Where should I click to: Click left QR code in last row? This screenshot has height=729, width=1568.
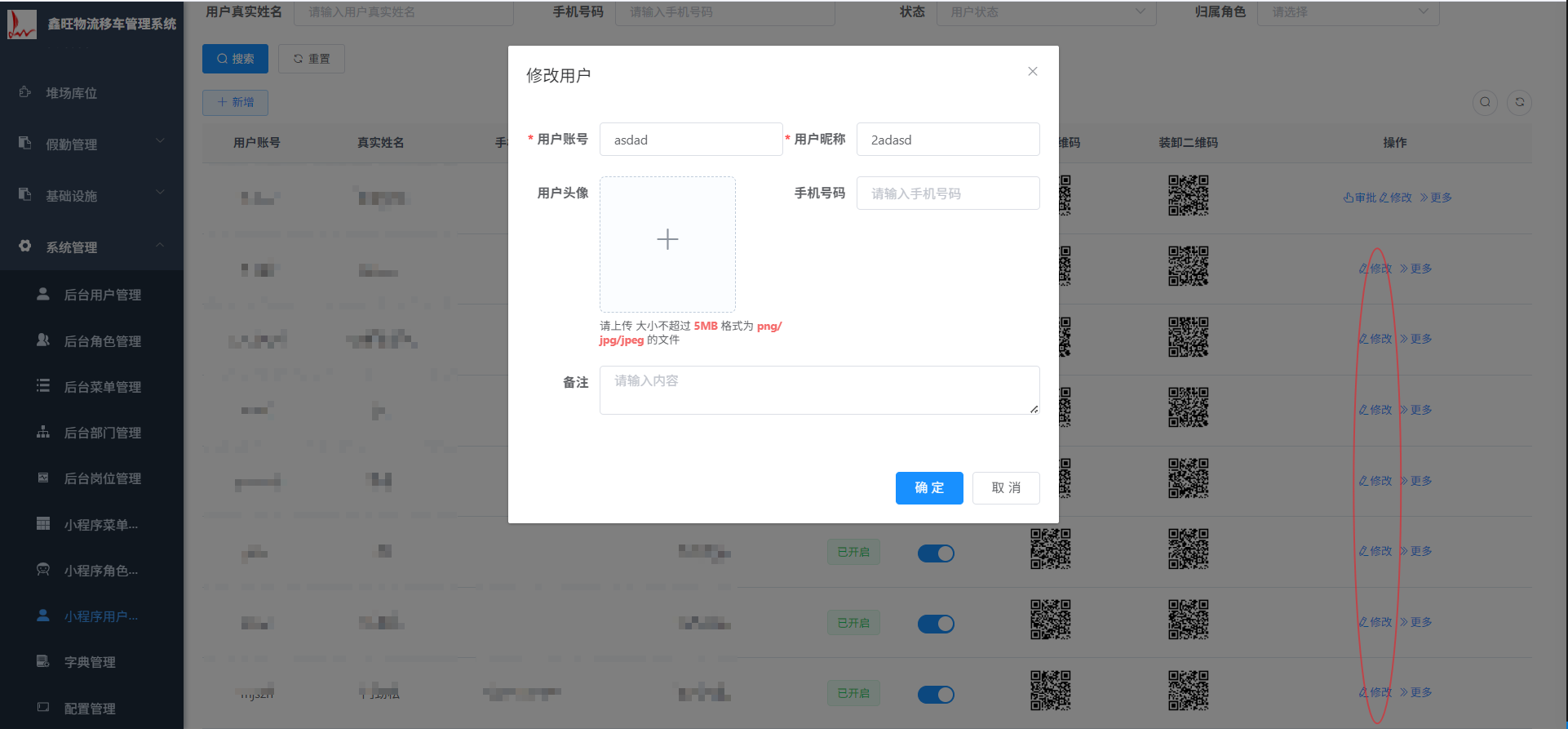pos(1050,691)
